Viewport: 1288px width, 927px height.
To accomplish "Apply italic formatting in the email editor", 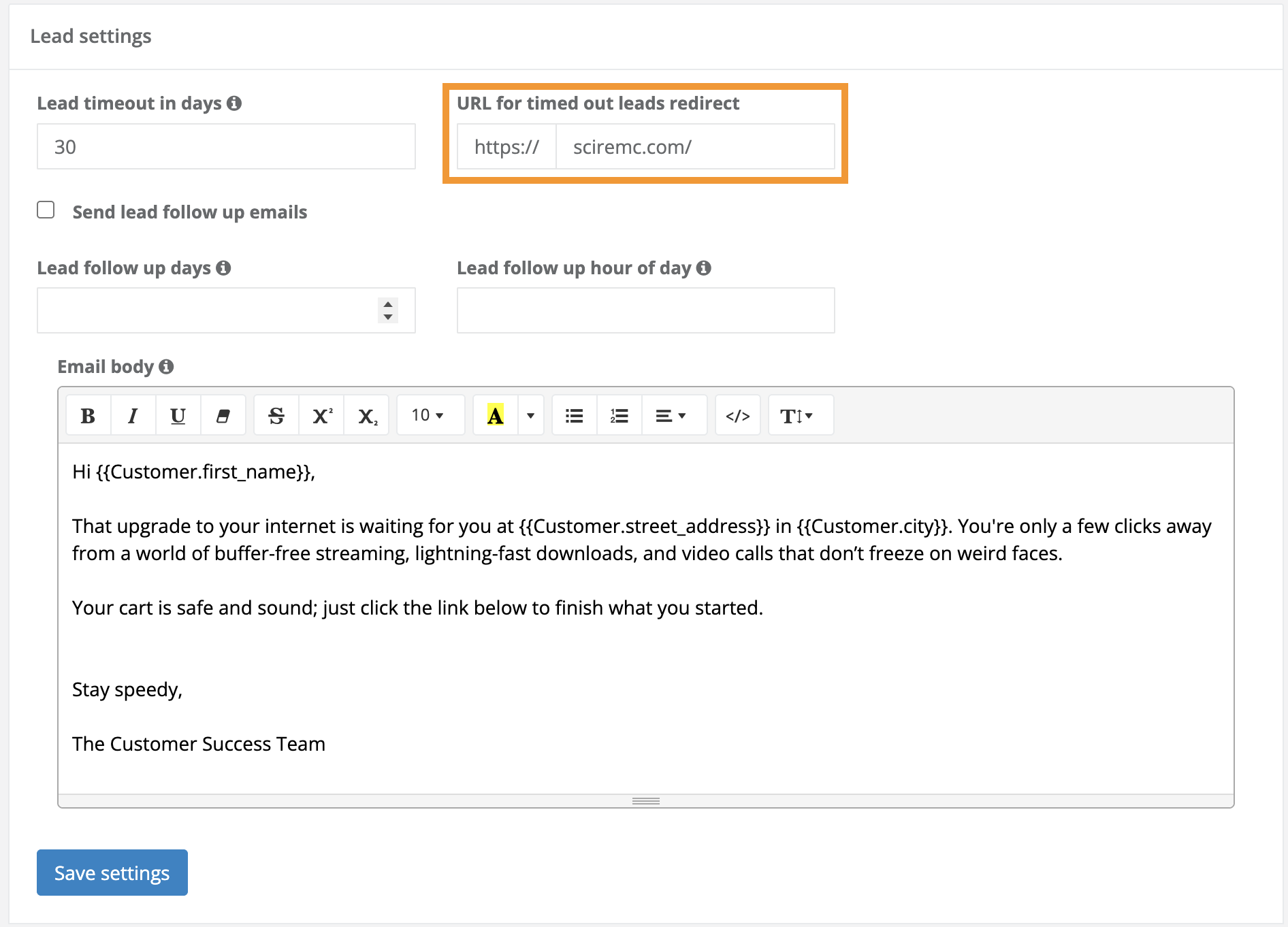I will click(x=132, y=414).
